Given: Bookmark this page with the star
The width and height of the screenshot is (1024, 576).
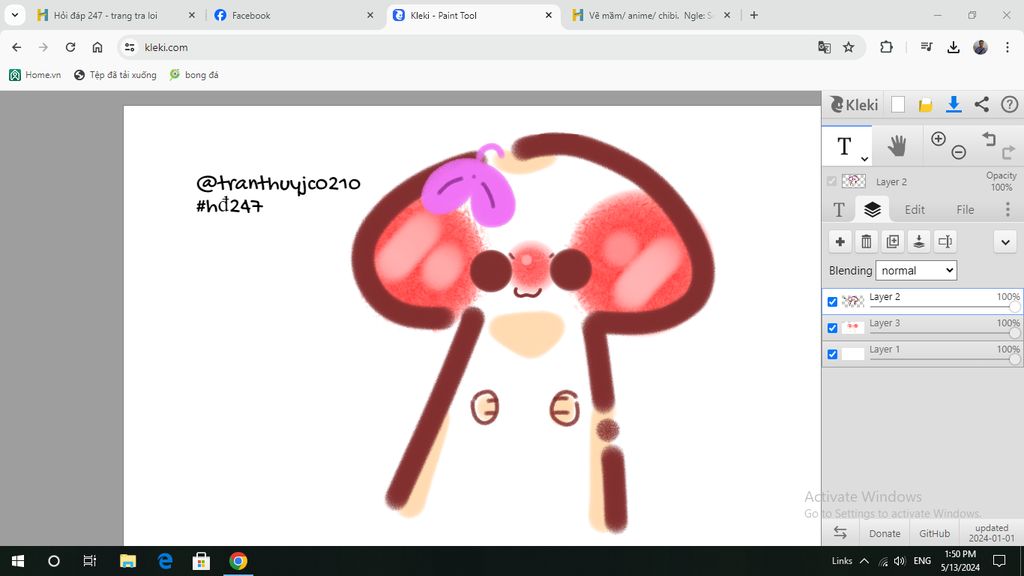Looking at the screenshot, I should pos(848,47).
